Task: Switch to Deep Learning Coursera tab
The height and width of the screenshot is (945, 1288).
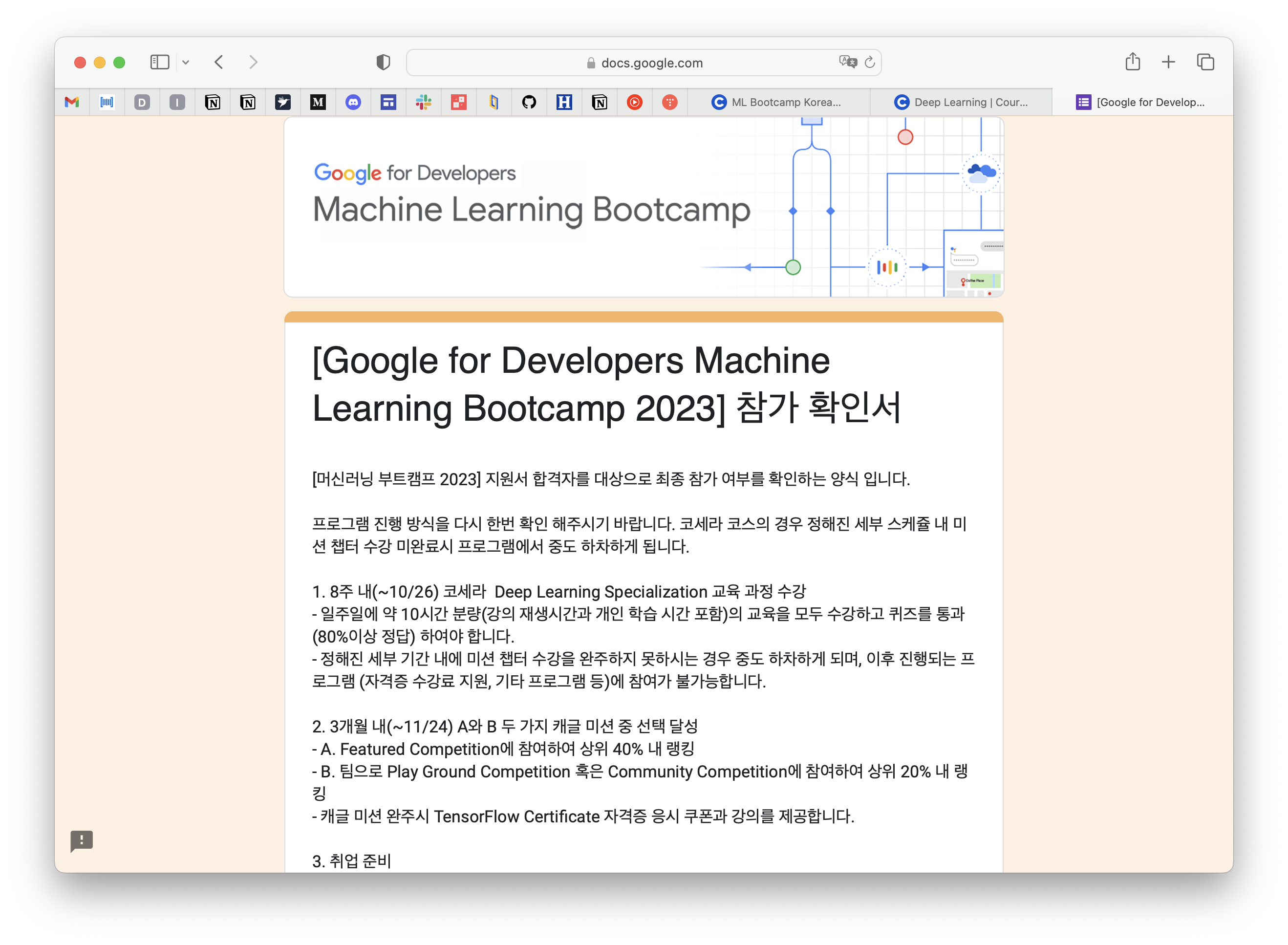Action: (961, 103)
